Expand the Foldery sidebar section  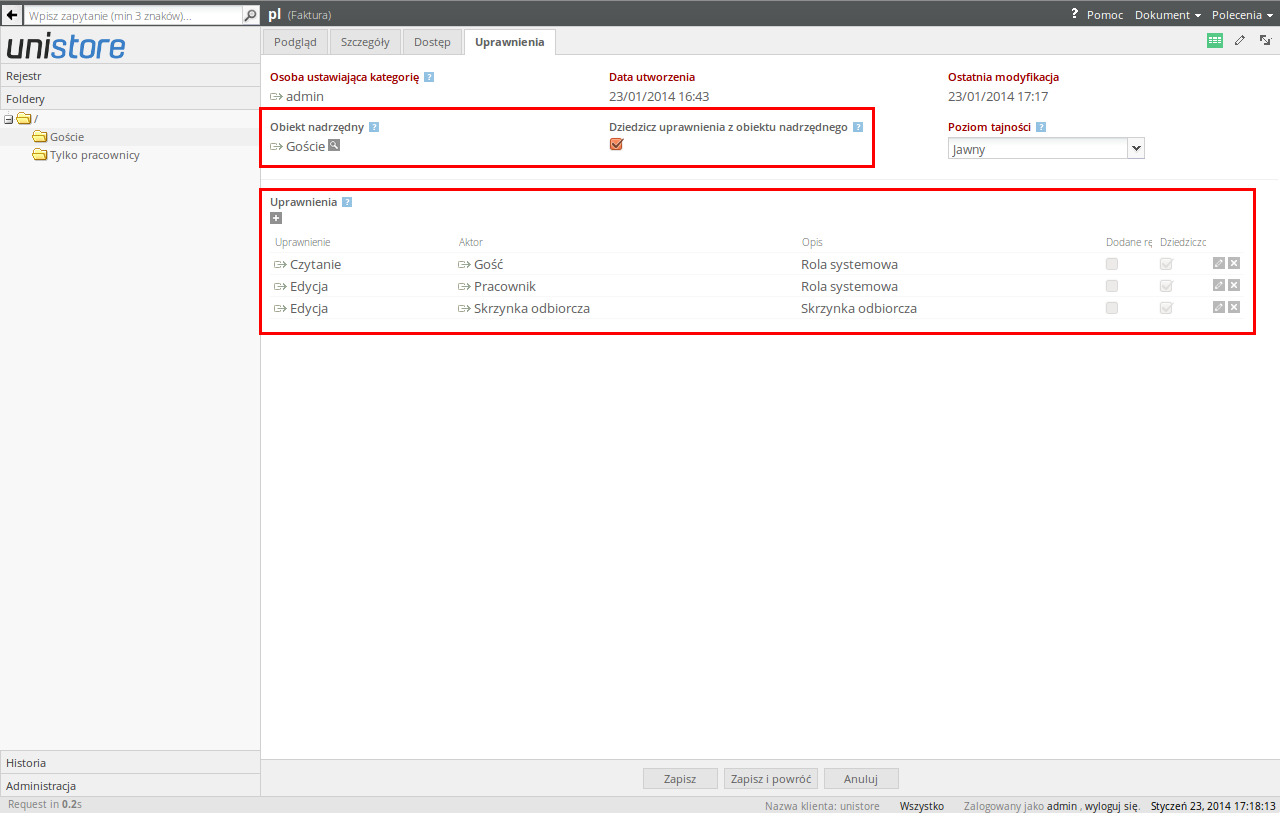[130, 99]
